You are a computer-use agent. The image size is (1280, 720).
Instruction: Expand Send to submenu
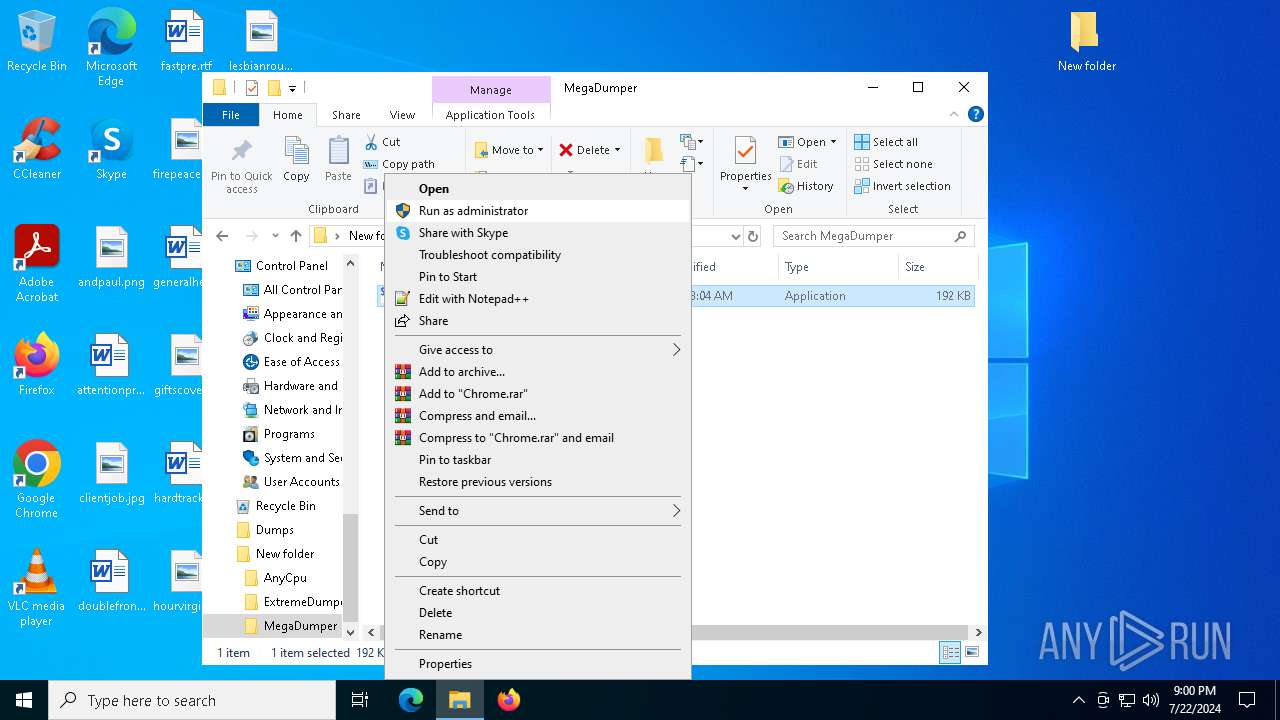click(x=537, y=511)
